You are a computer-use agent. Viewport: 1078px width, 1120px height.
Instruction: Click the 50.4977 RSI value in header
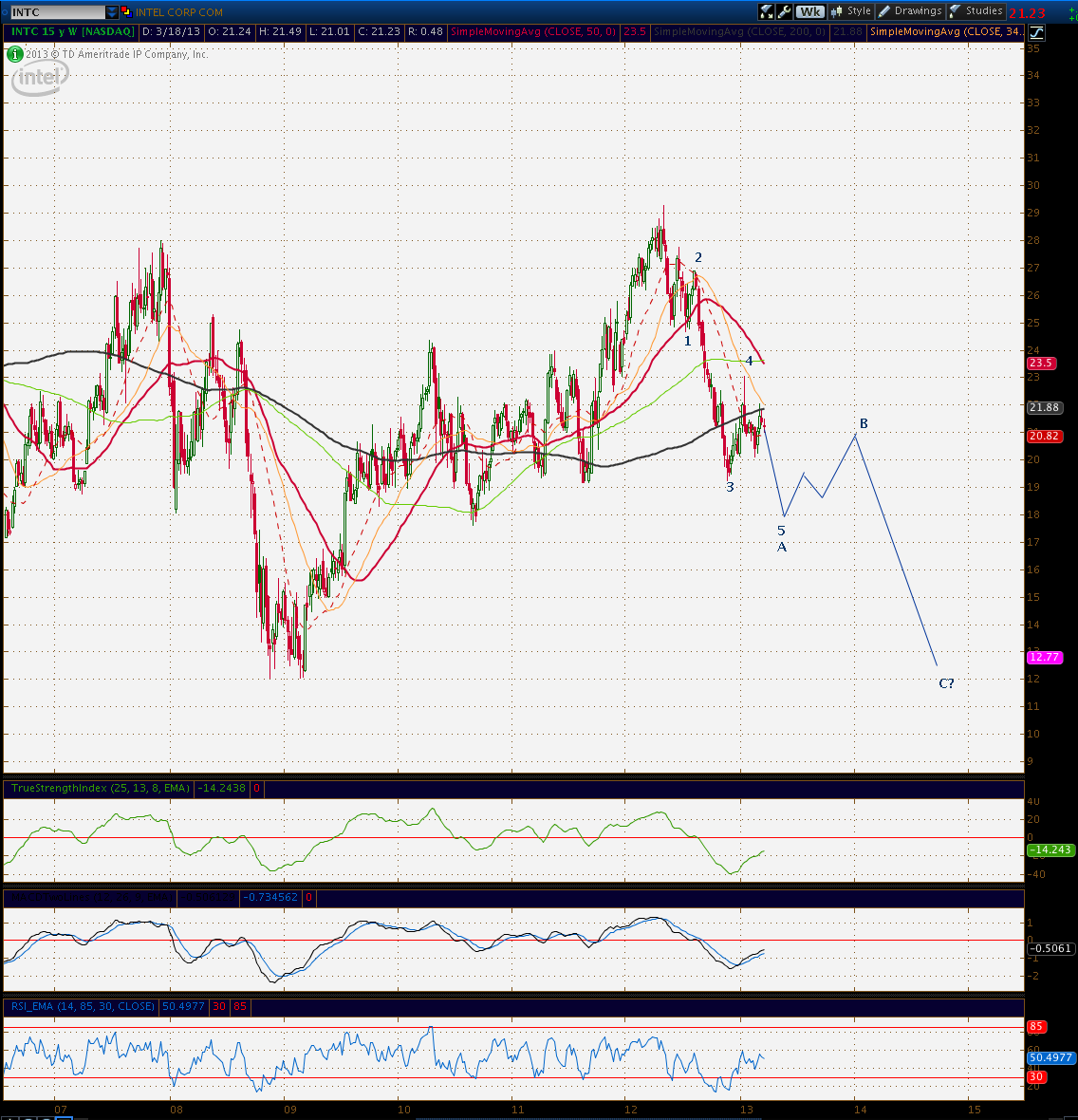183,1006
